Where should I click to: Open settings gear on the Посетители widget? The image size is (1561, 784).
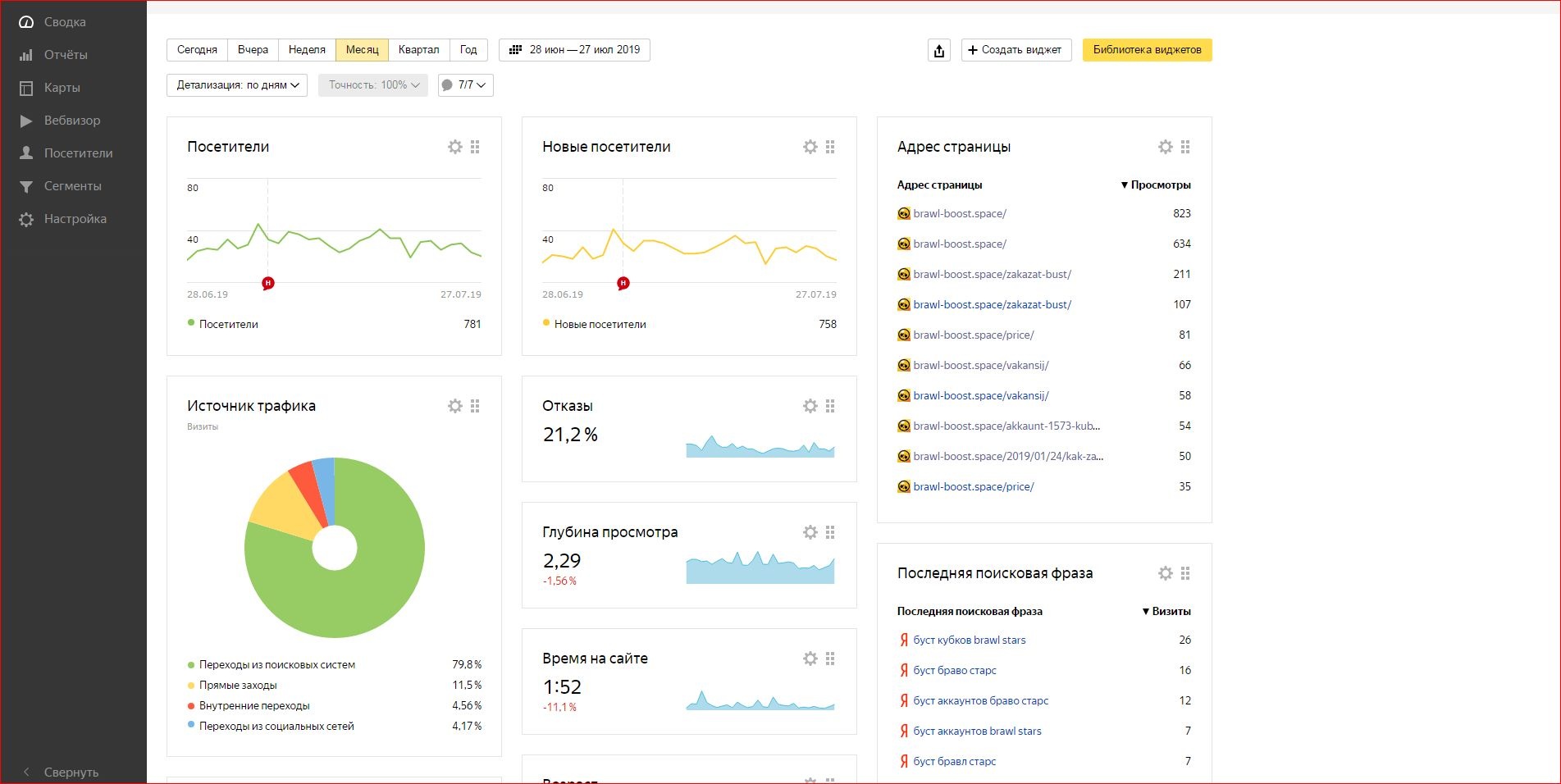coord(455,147)
